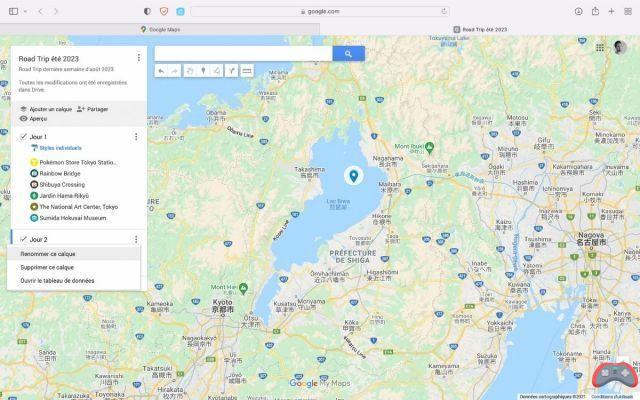Uncheck the Jour 2 layer checkbox
Viewport: 640px width, 400px height.
click(x=23, y=239)
